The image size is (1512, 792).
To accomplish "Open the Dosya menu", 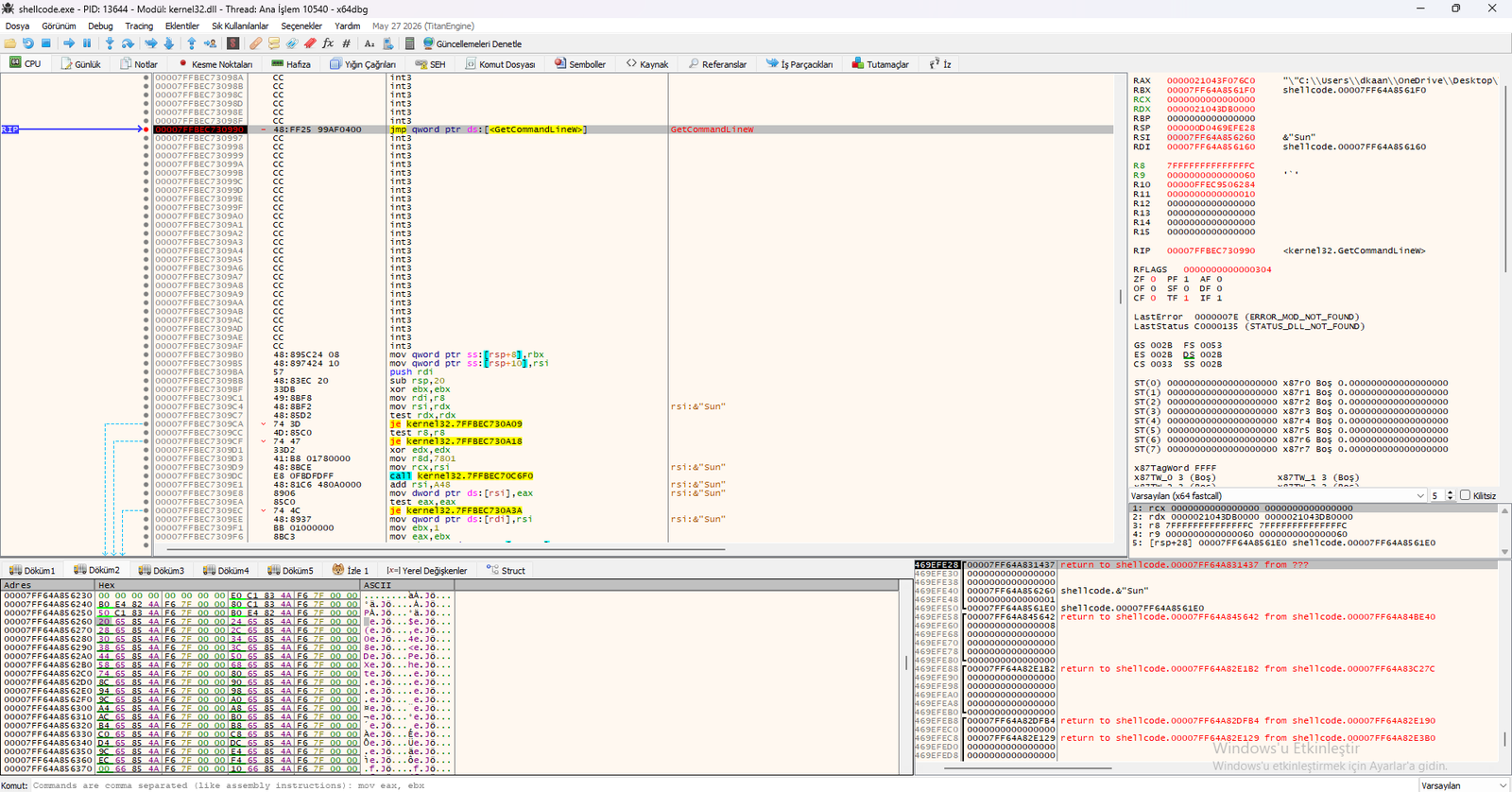I will [x=17, y=26].
